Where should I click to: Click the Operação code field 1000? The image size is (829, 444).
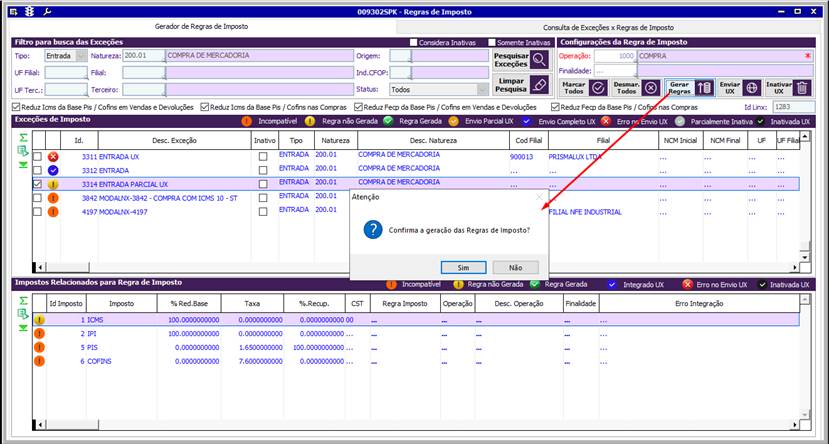coord(615,56)
